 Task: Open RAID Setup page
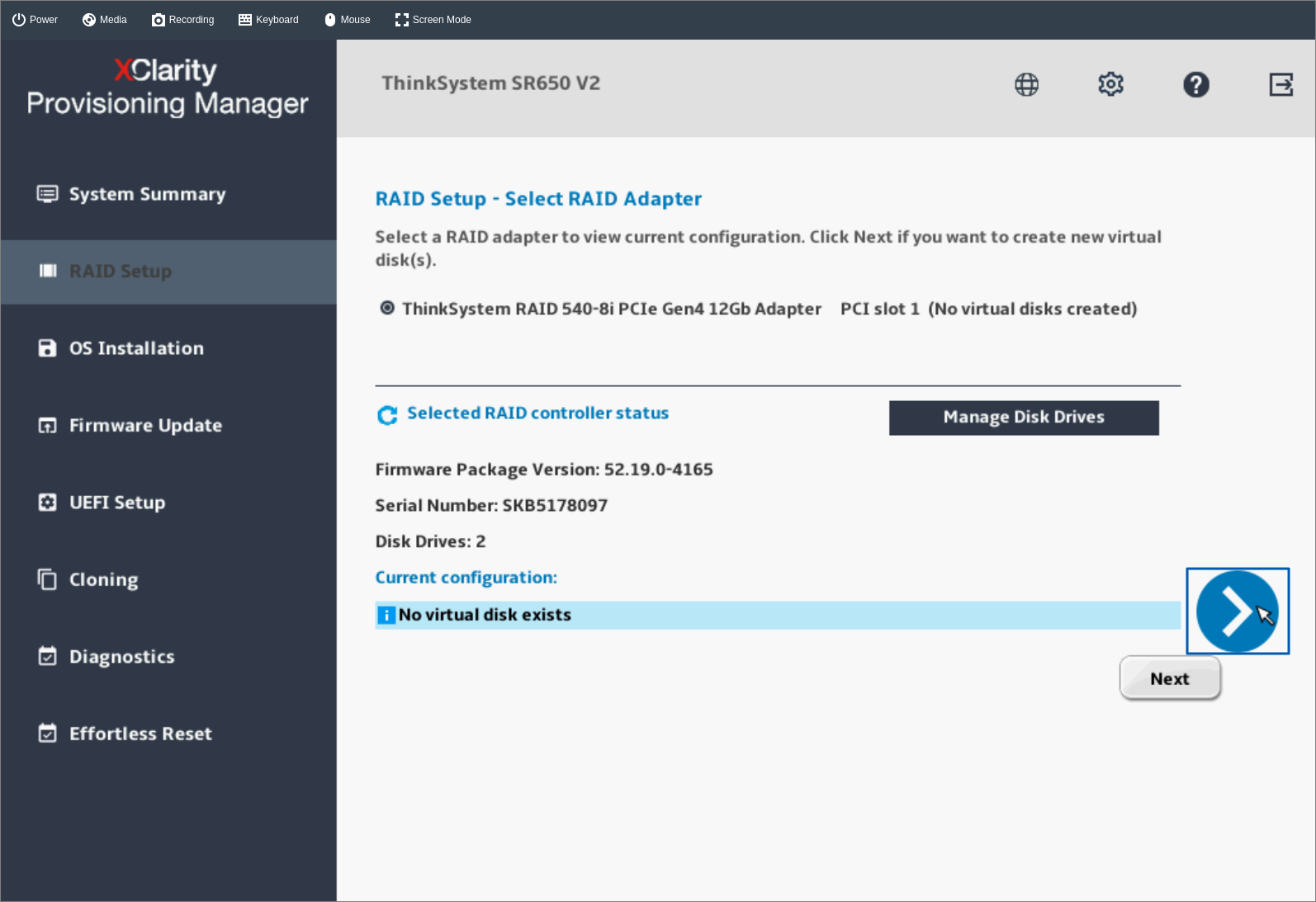(168, 272)
